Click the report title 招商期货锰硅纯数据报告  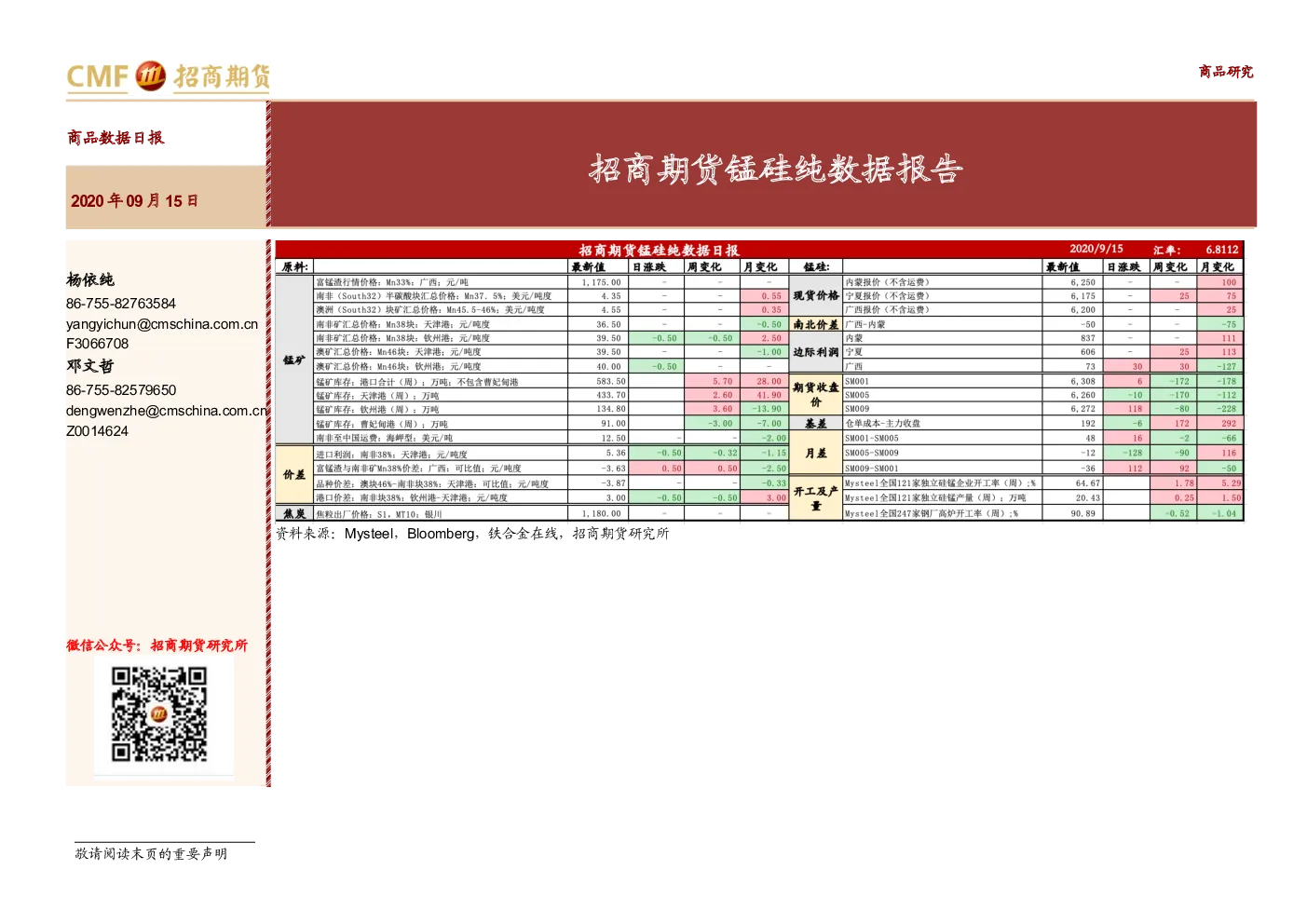[x=775, y=169]
